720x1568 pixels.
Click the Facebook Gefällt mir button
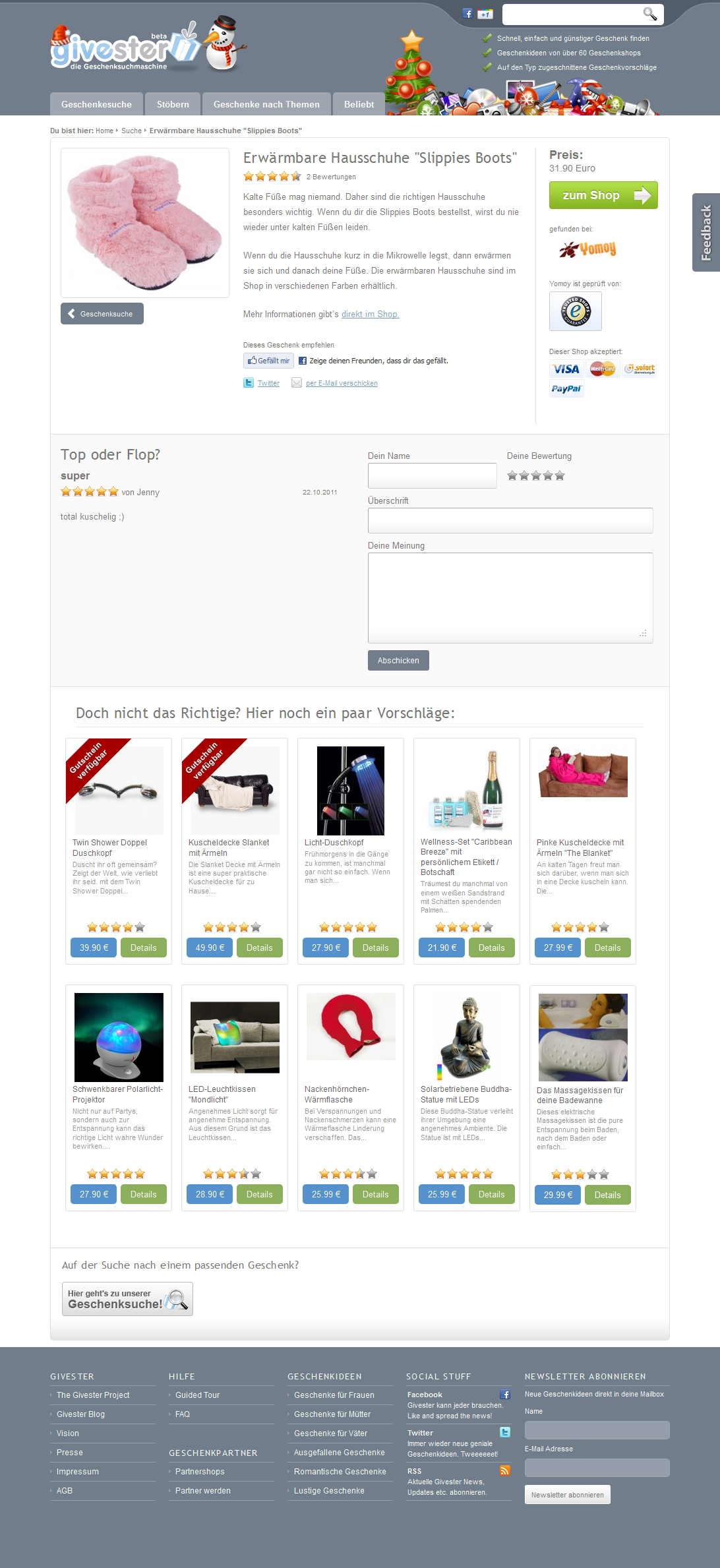click(268, 361)
